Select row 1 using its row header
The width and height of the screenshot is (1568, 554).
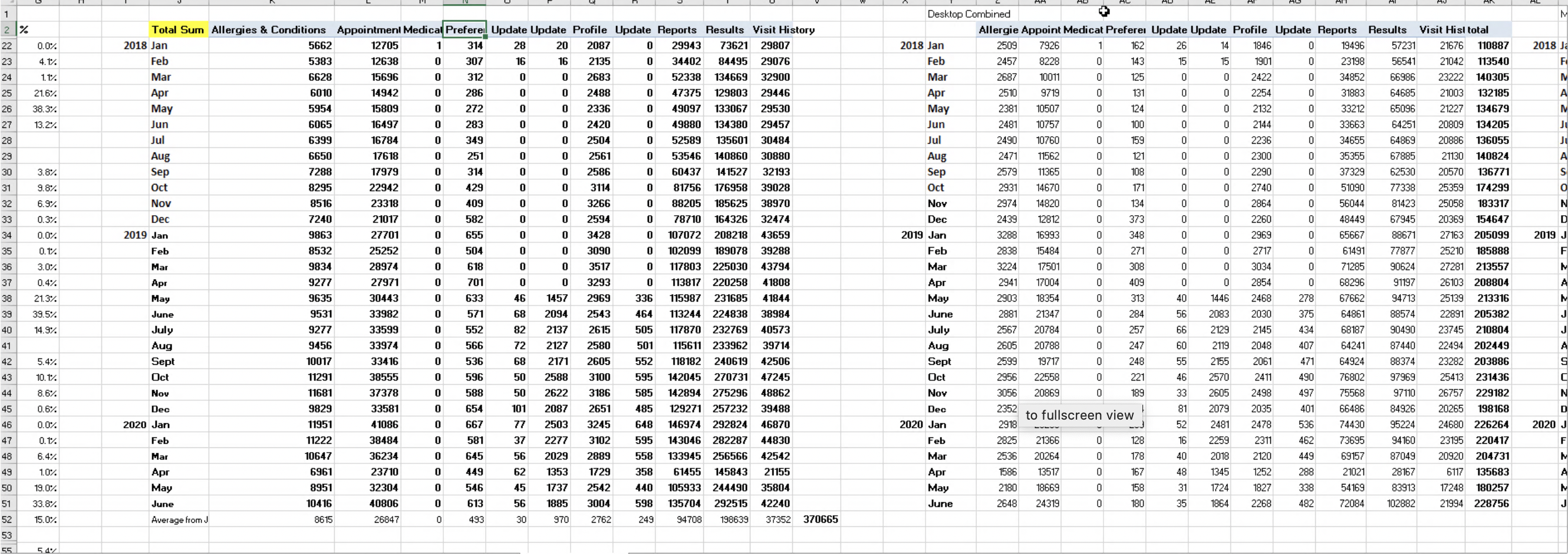6,14
